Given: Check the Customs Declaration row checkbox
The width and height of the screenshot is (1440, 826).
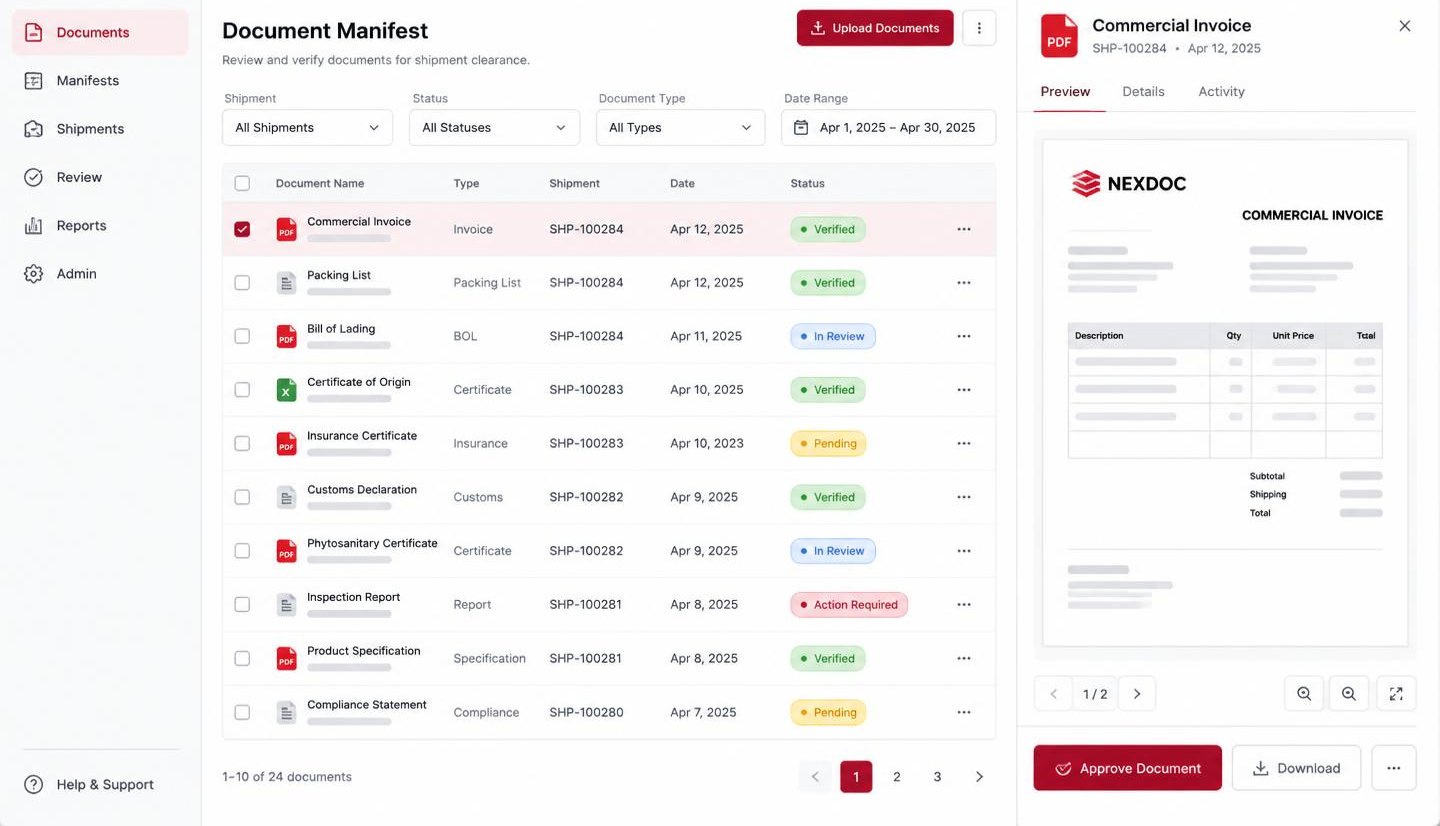Looking at the screenshot, I should pos(242,497).
